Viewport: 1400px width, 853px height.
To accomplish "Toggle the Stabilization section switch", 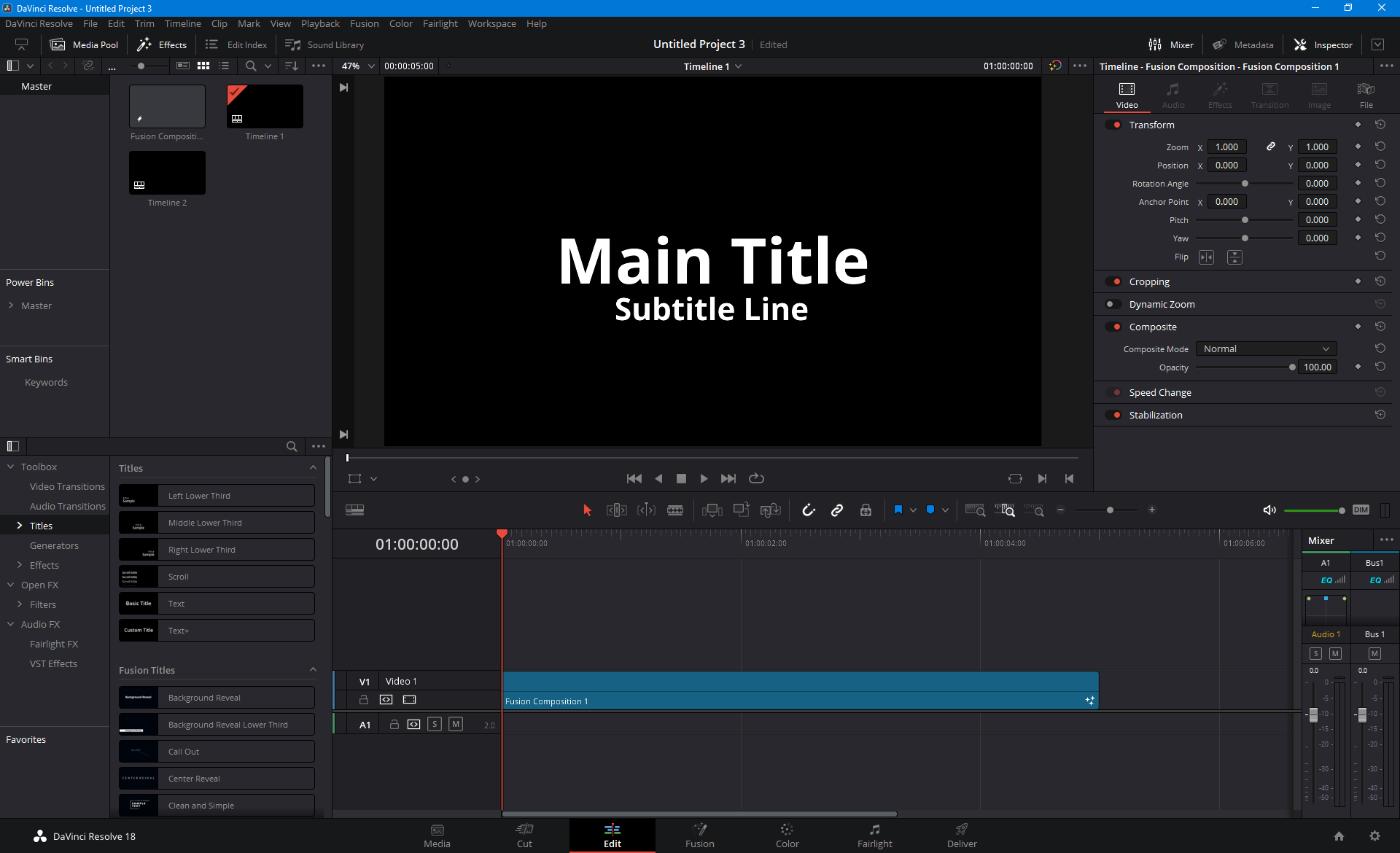I will pyautogui.click(x=1113, y=415).
